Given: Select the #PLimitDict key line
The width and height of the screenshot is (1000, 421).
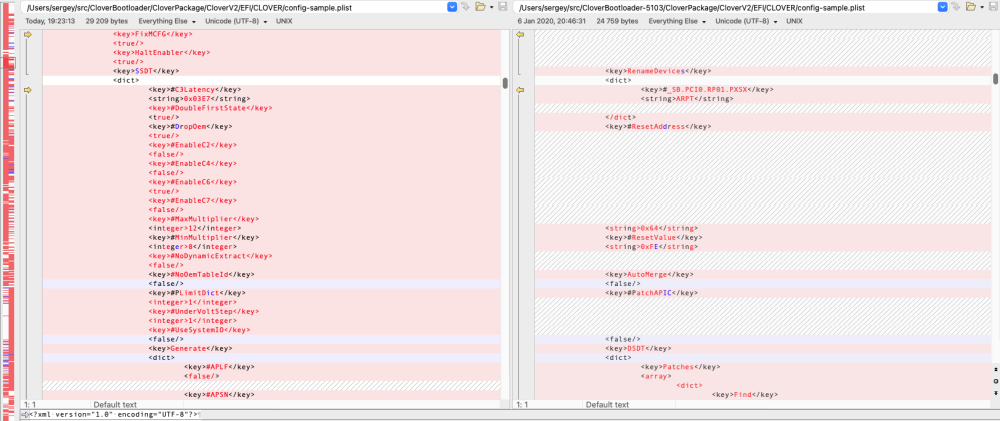Looking at the screenshot, I should pos(197,293).
